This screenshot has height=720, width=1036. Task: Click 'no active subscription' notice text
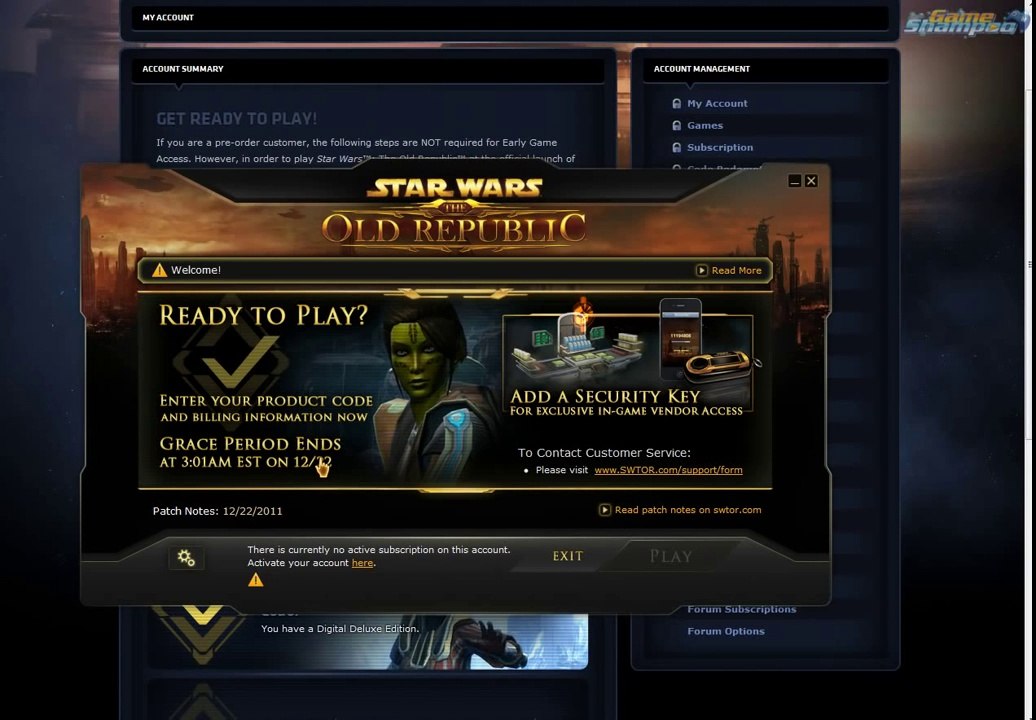pos(379,550)
